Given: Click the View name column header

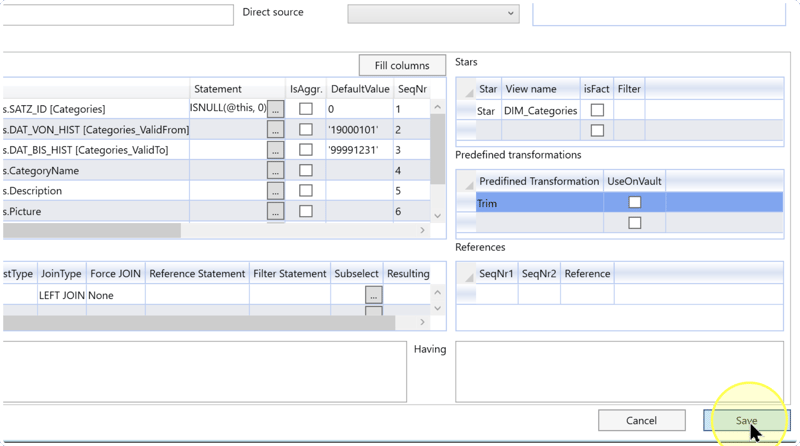Looking at the screenshot, I should click(x=541, y=89).
